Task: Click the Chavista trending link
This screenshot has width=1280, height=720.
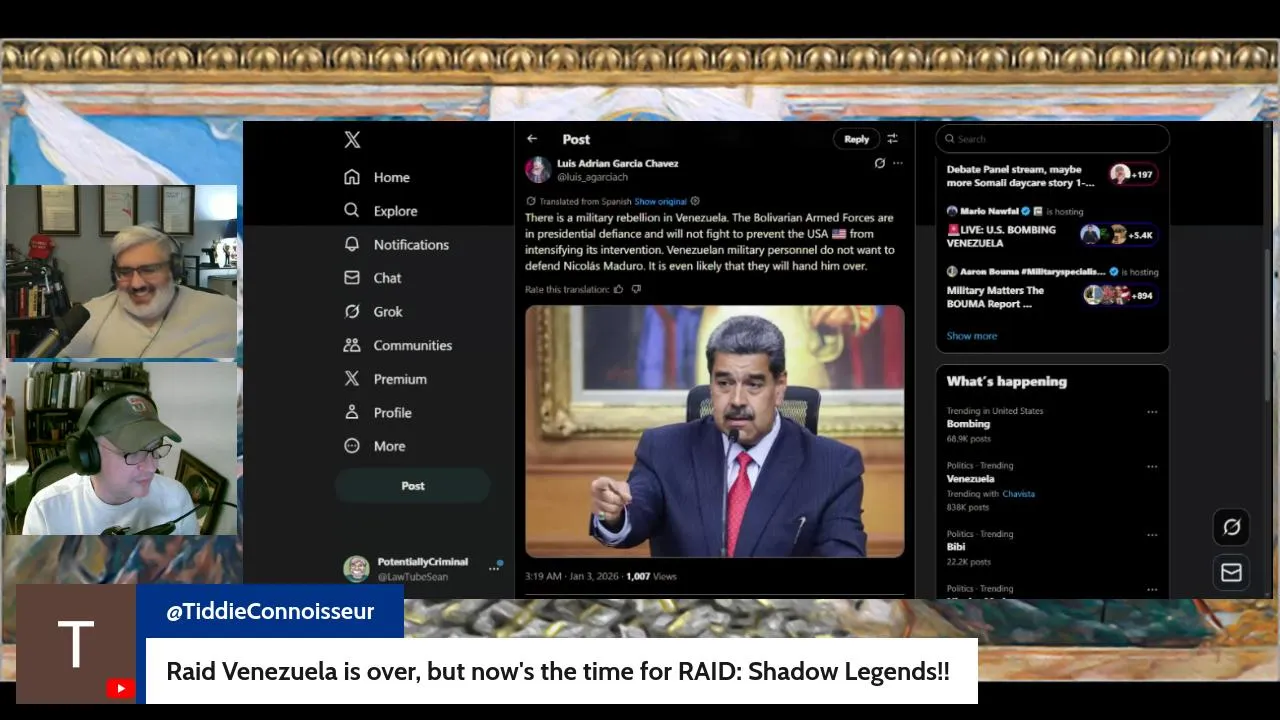Action: click(1018, 494)
